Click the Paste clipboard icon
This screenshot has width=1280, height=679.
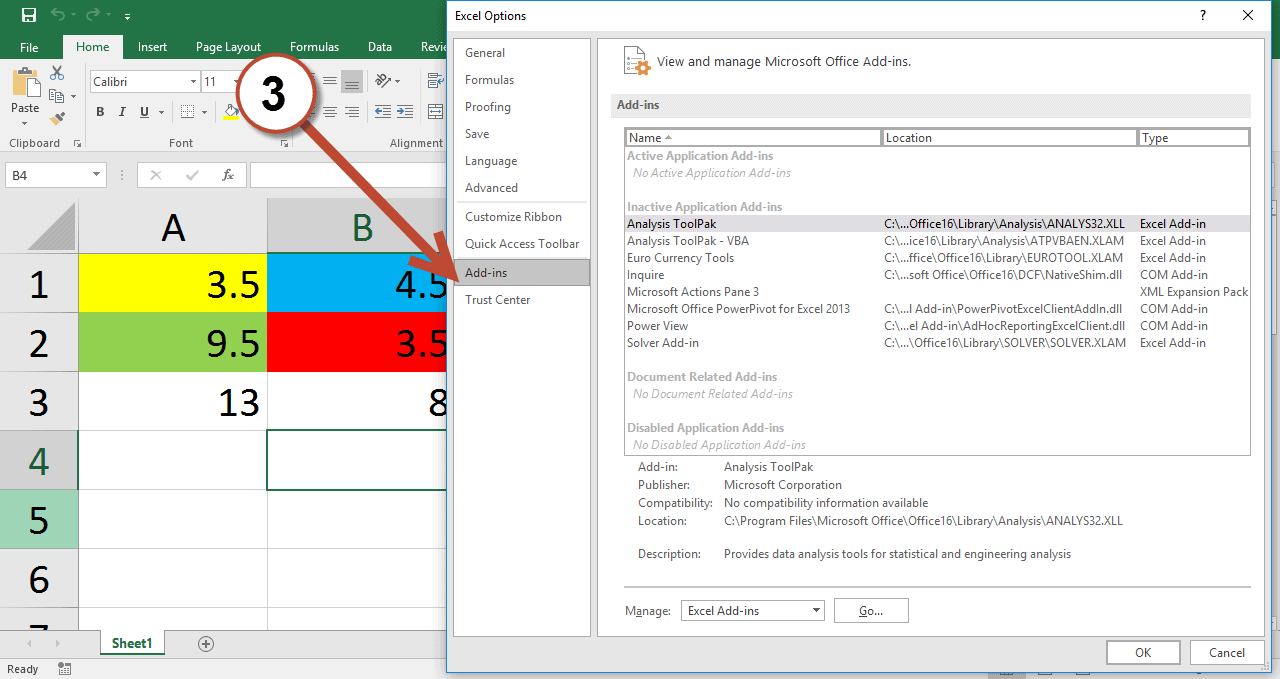pos(25,82)
